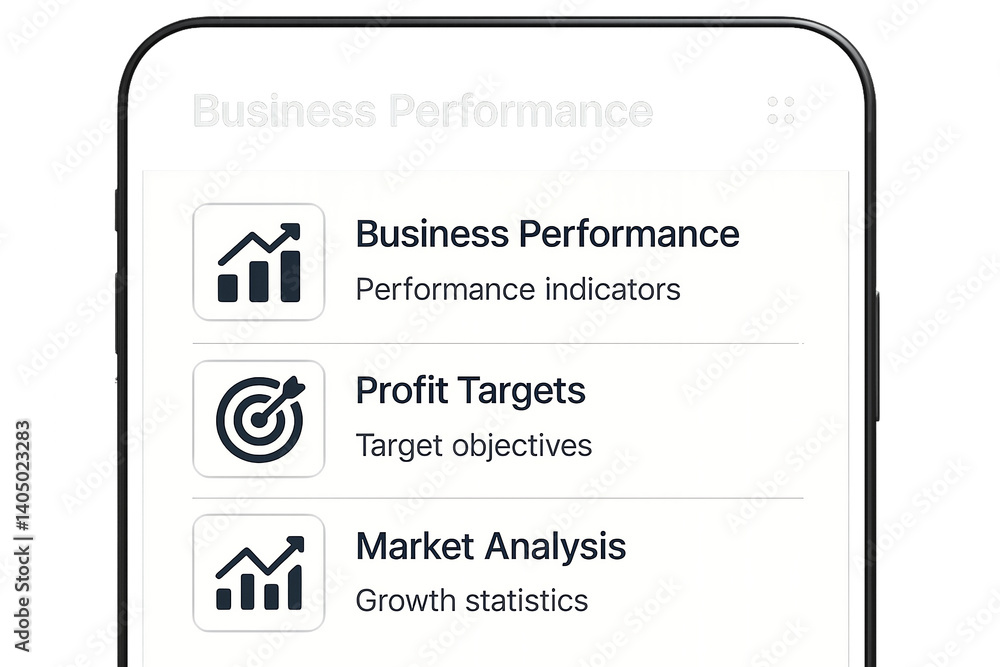Image resolution: width=1000 pixels, height=667 pixels.
Task: Tap the Profit Targets bullseye icon
Action: [x=258, y=418]
